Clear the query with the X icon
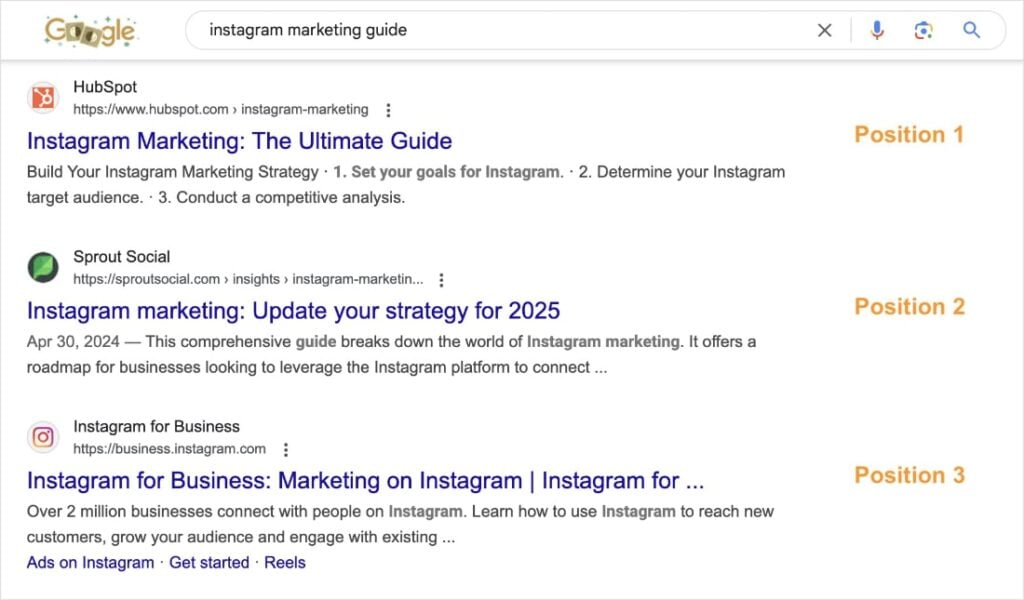Viewport: 1024px width, 600px height. (824, 30)
